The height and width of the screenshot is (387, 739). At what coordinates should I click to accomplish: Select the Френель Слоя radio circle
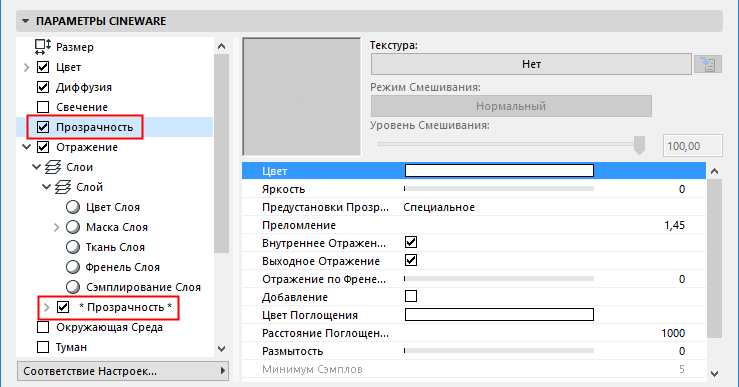73,267
